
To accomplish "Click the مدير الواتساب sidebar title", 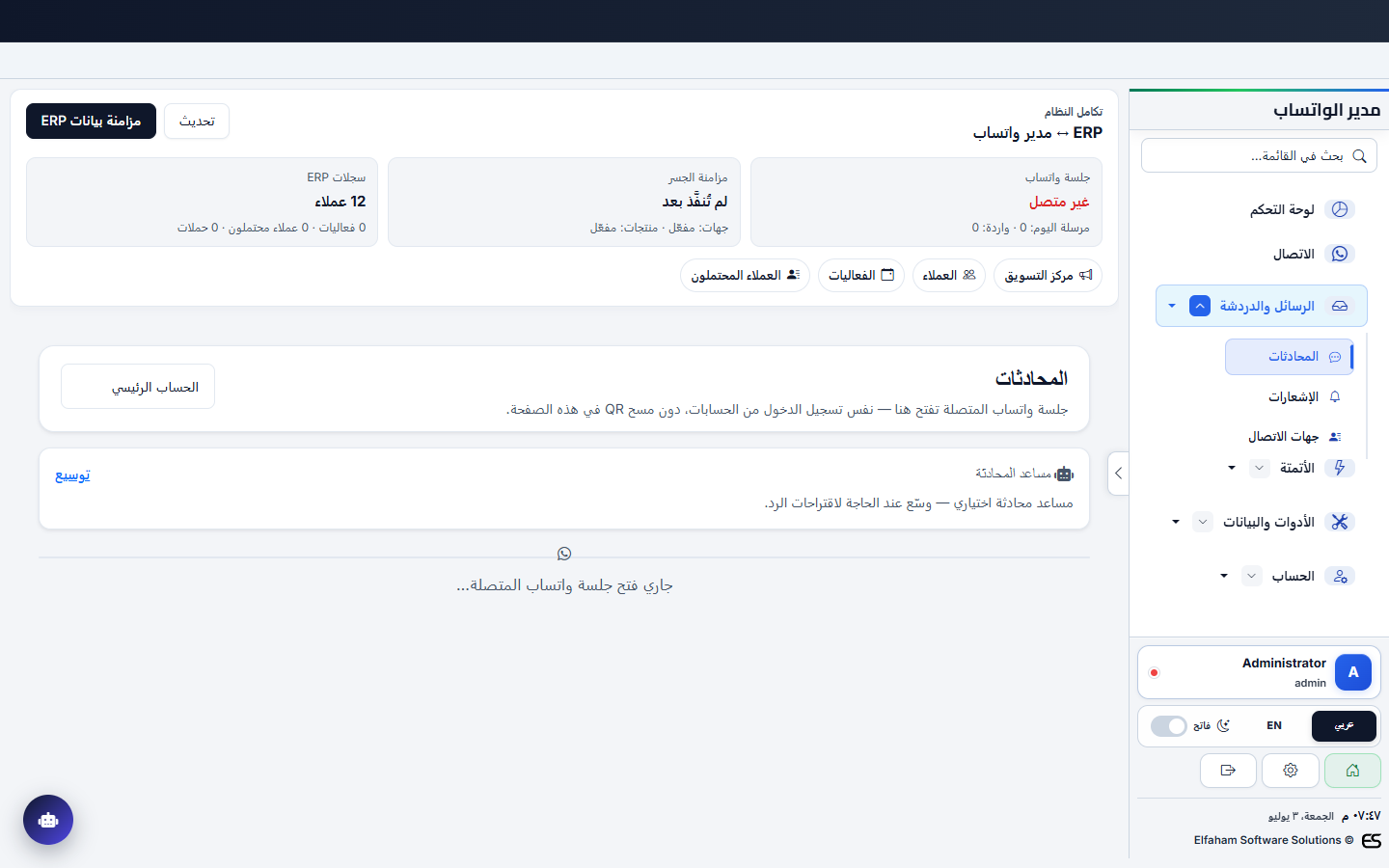I will 1326,110.
